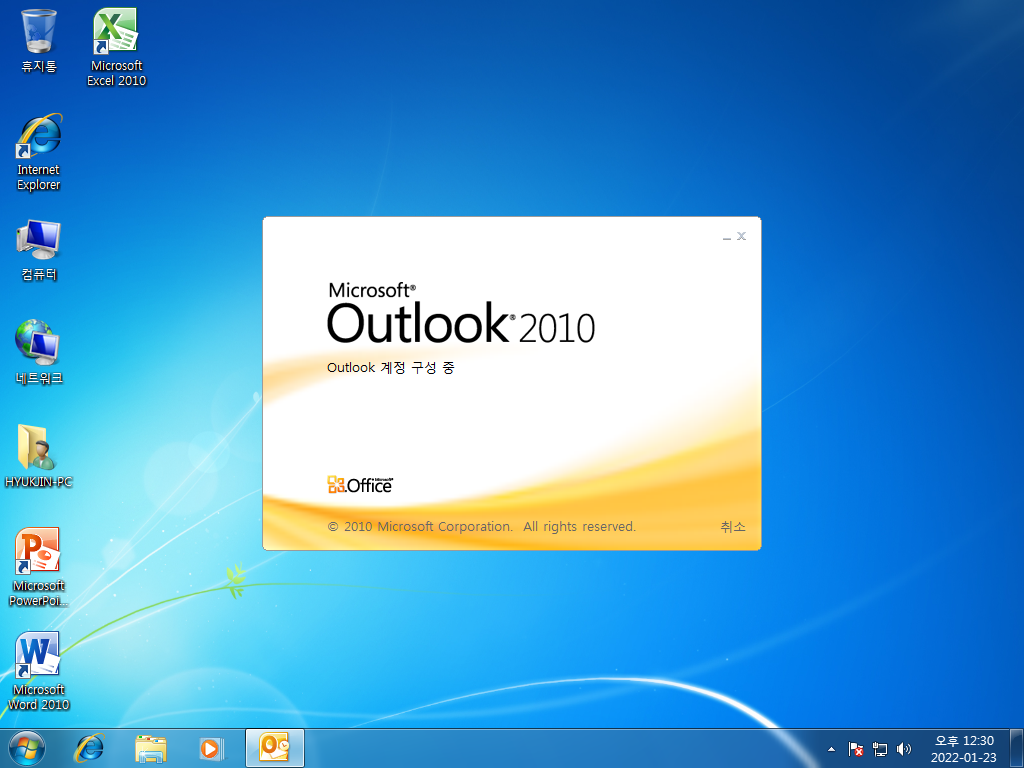Open the volume speaker tray icon
The image size is (1024, 768).
904,749
